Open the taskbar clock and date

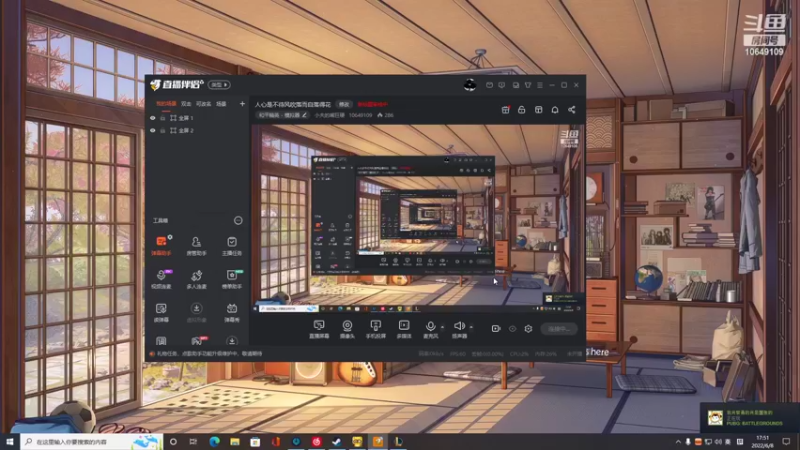(x=762, y=442)
